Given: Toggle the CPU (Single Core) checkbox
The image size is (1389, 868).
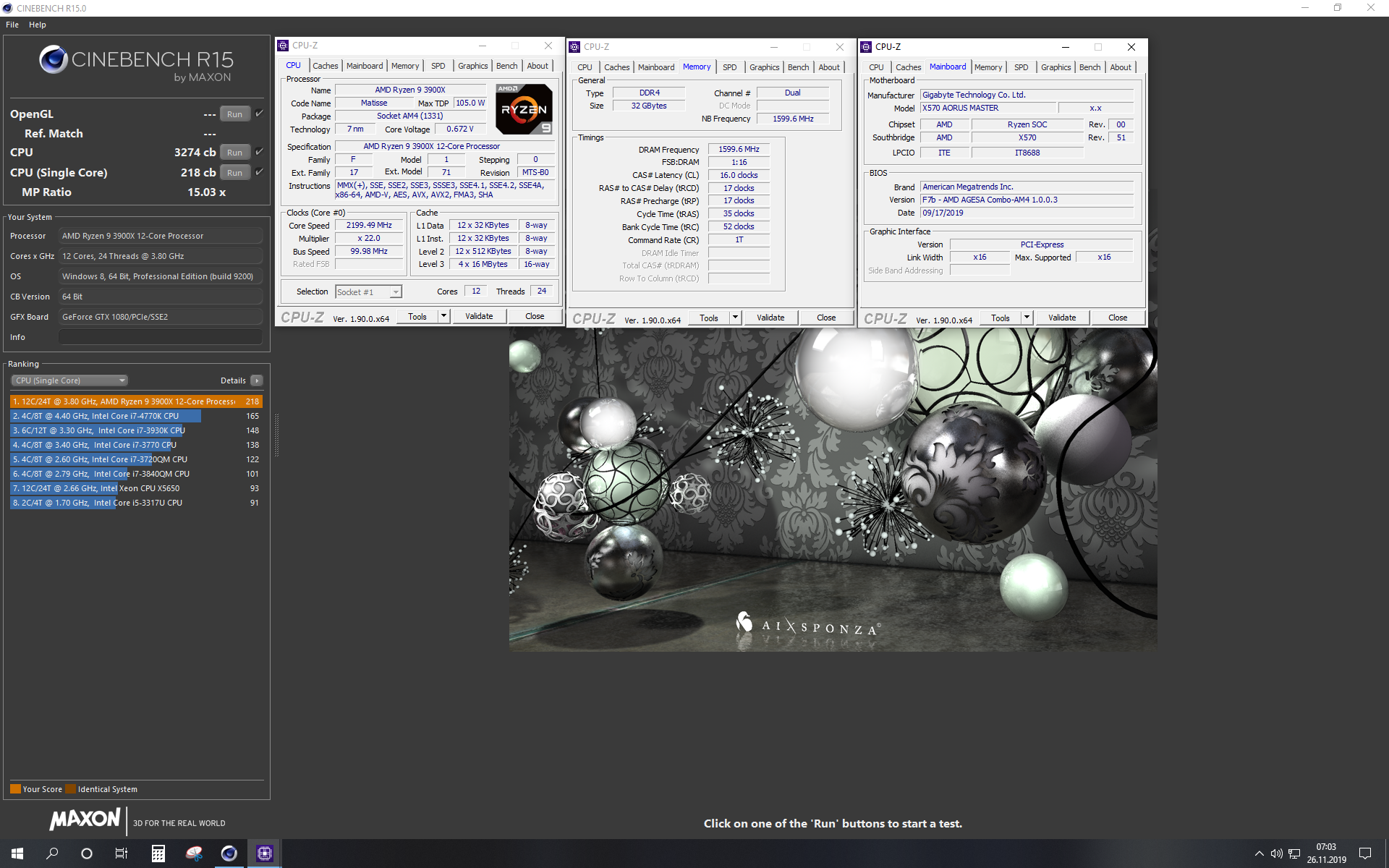Looking at the screenshot, I should pos(259,172).
